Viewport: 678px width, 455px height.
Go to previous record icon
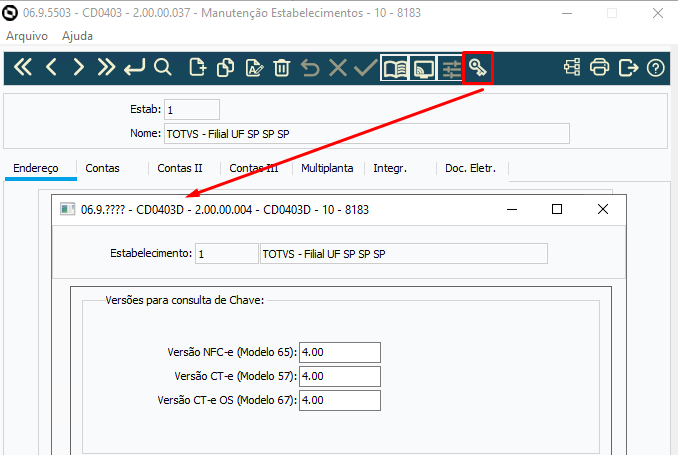51,68
